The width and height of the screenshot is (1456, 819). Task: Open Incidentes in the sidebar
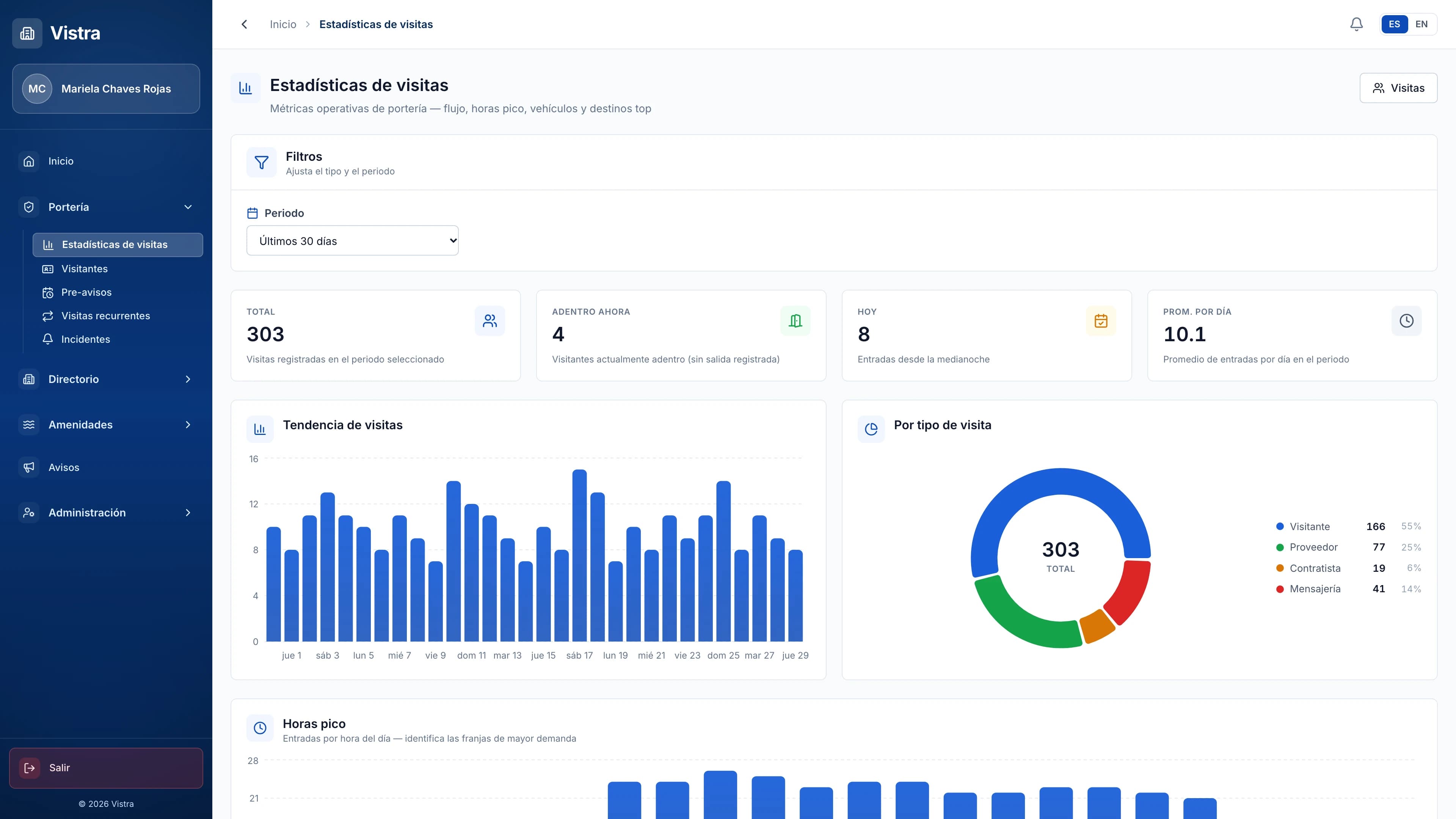[118, 339]
